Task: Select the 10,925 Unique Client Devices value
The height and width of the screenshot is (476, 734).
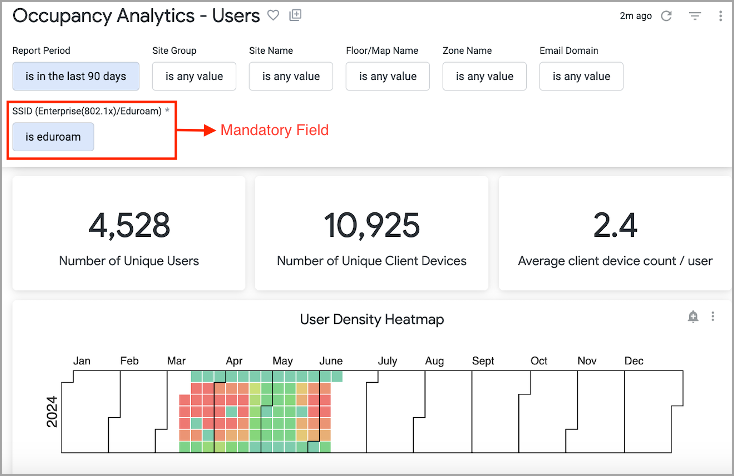Action: (371, 226)
